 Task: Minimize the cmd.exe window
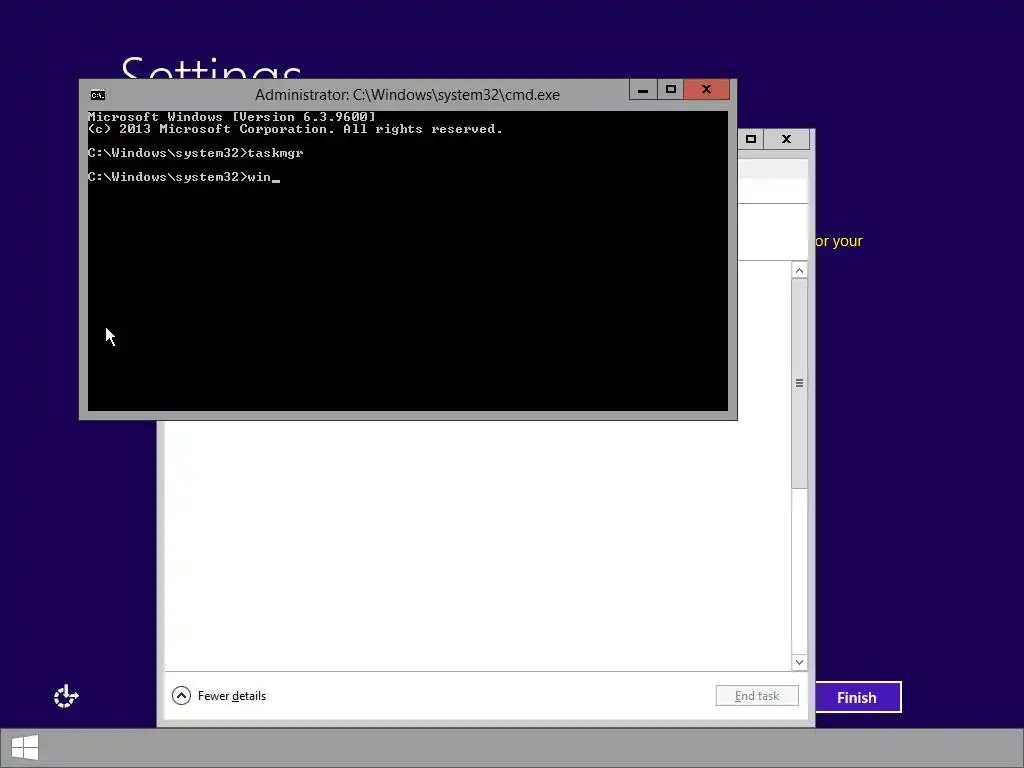pyautogui.click(x=643, y=89)
